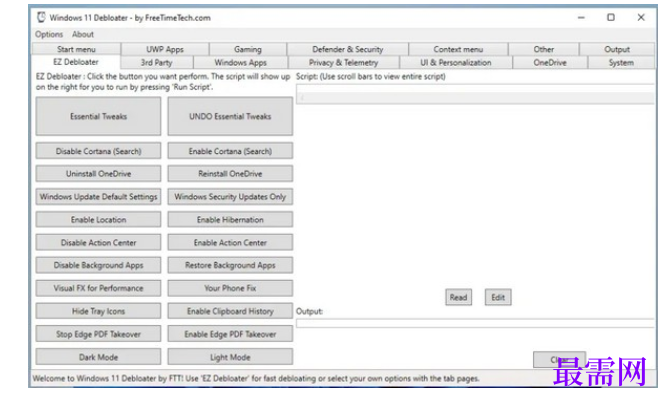Click Disable Cortana (Search)

pyautogui.click(x=98, y=151)
